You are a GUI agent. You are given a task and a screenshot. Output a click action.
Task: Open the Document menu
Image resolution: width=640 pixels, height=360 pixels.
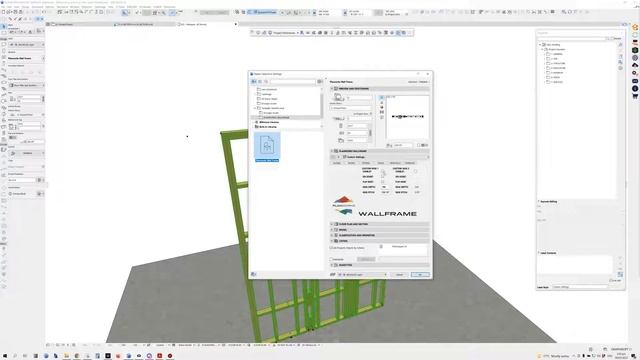coord(37,7)
